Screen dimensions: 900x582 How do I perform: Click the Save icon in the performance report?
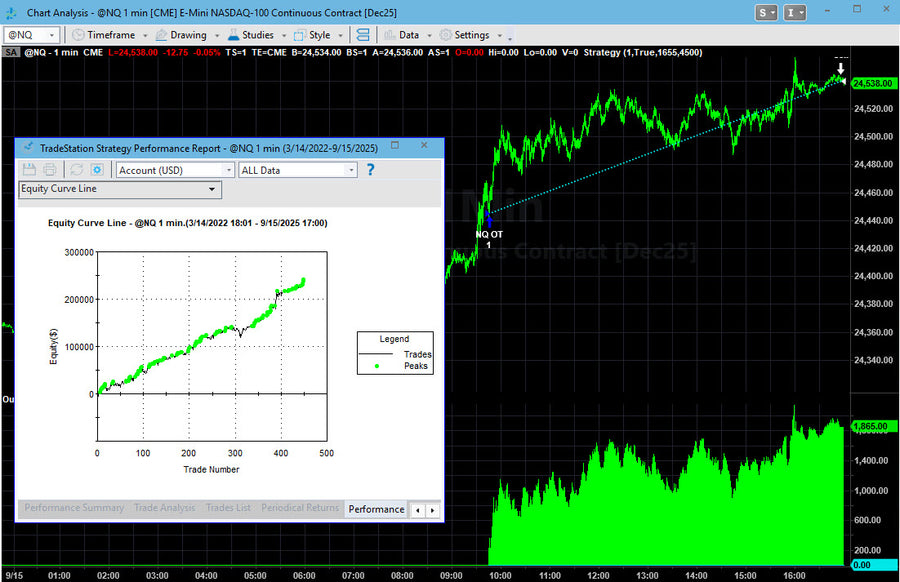tap(30, 169)
